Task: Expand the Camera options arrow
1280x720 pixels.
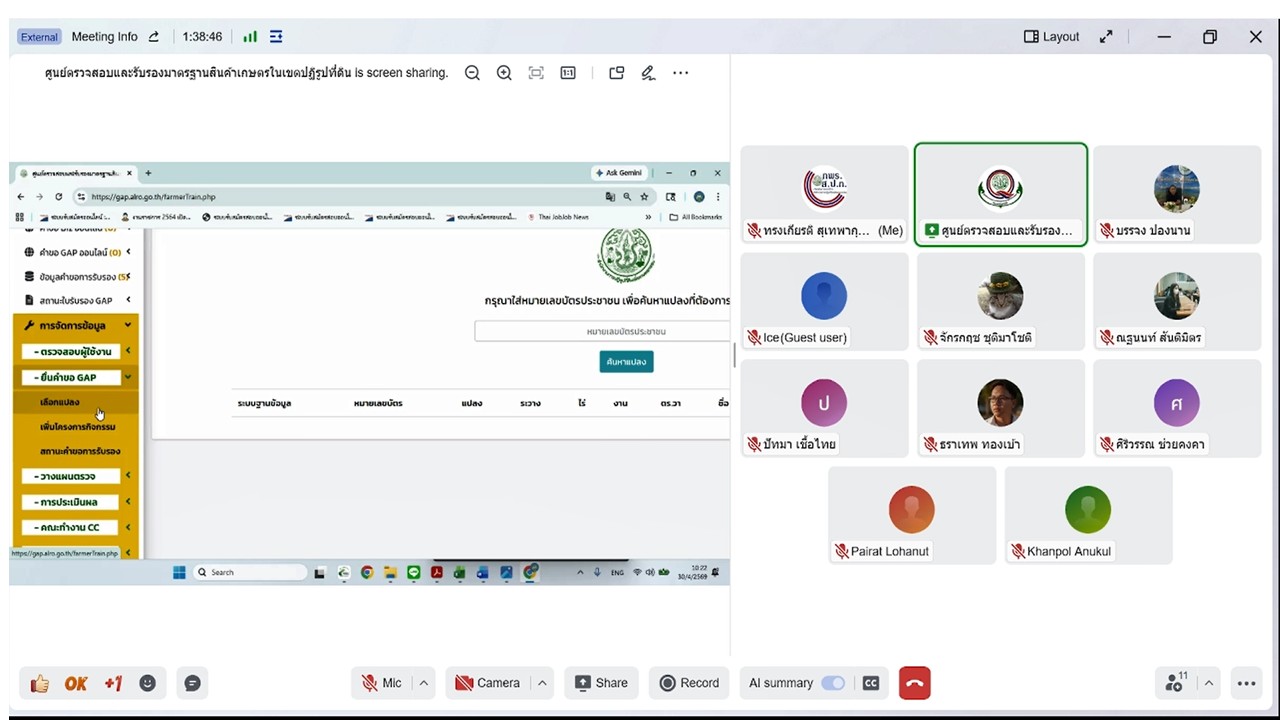Action: tap(542, 683)
